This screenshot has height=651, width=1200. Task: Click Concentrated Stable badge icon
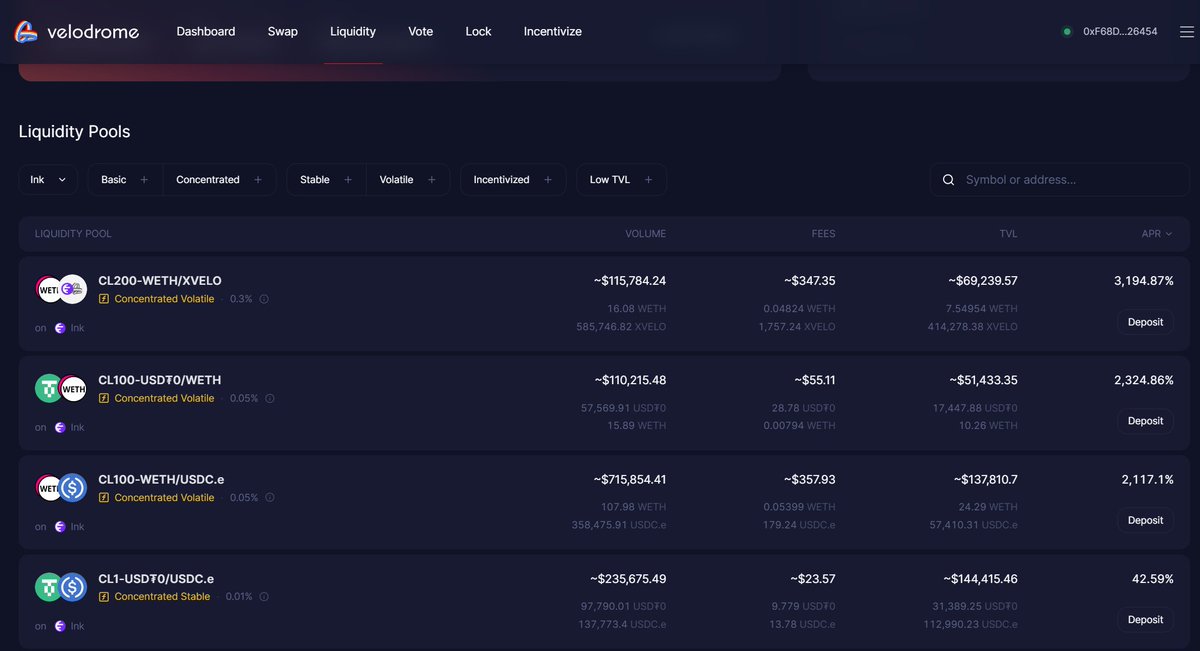click(x=104, y=597)
